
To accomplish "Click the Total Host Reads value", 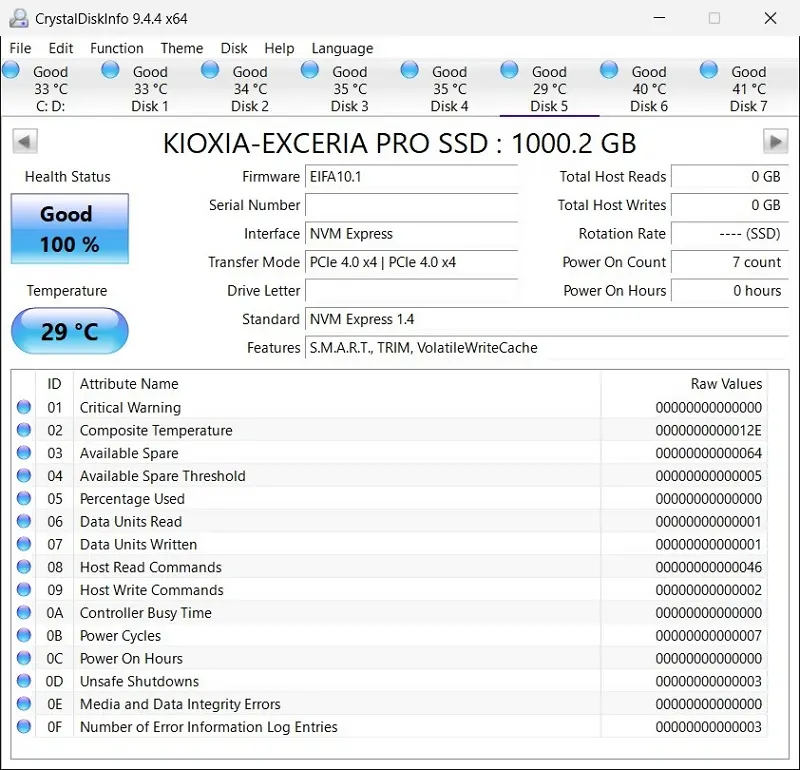I will (730, 177).
